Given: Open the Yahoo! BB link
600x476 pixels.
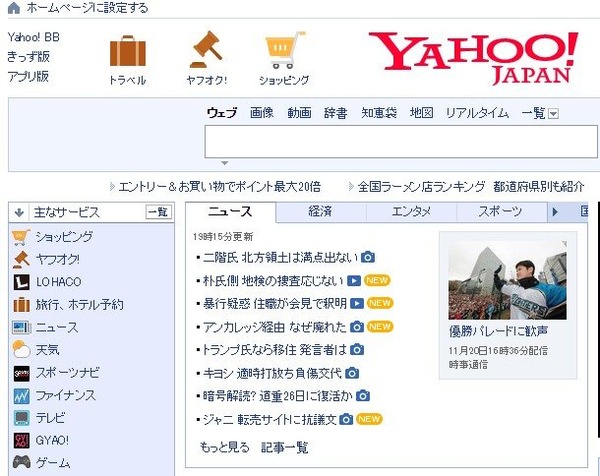Looking at the screenshot, I should coord(34,37).
